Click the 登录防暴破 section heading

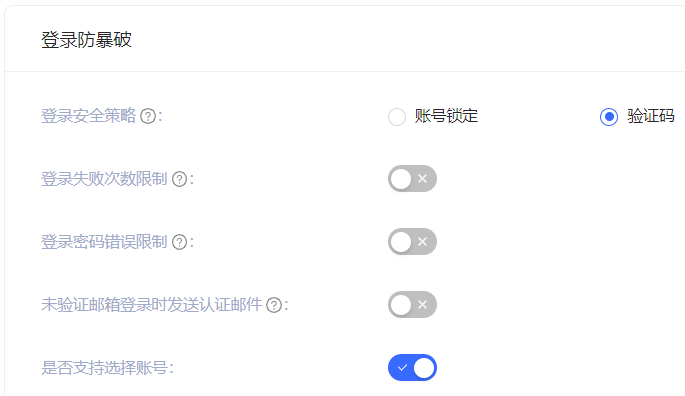click(x=86, y=40)
